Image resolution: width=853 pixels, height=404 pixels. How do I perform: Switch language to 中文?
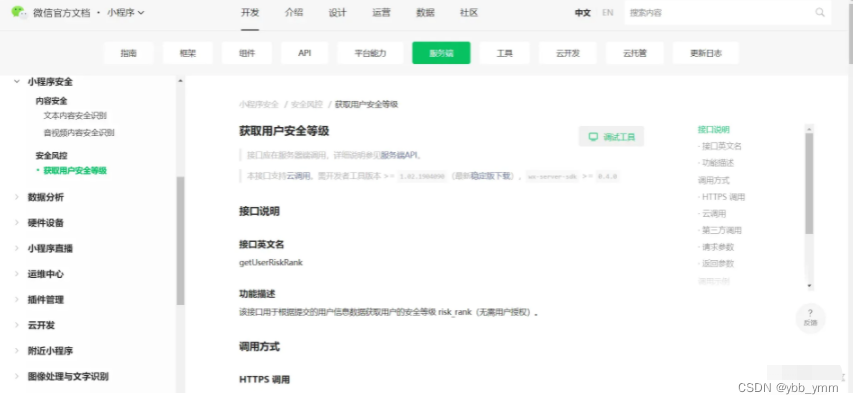point(583,13)
